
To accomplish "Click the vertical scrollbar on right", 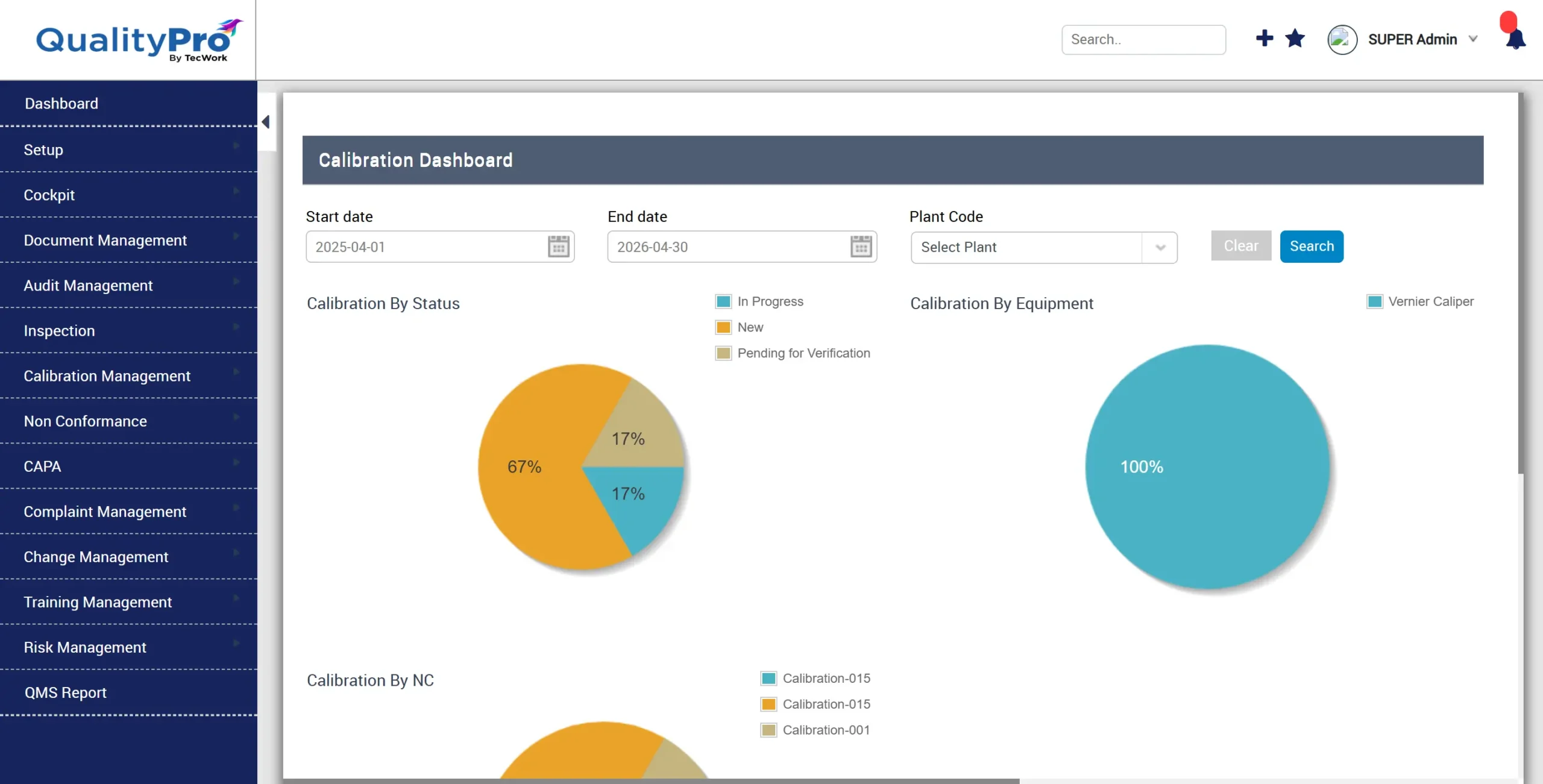I will [1521, 283].
